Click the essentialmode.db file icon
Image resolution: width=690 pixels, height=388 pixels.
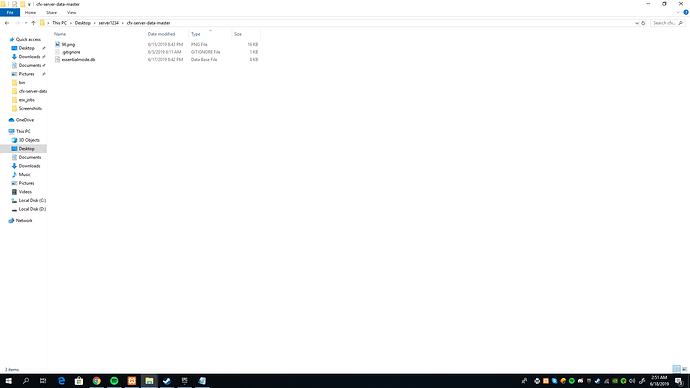(x=57, y=59)
